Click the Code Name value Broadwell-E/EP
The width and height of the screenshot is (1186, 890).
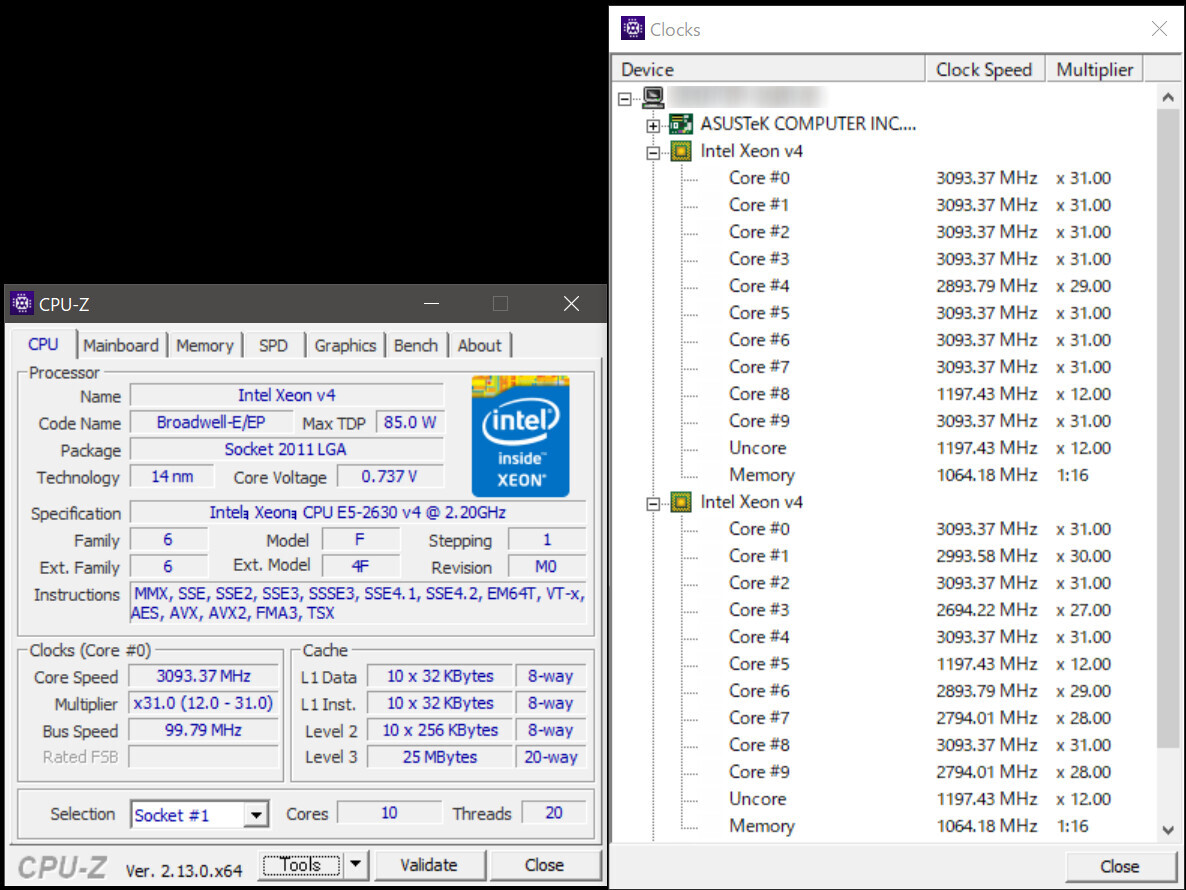coord(211,422)
